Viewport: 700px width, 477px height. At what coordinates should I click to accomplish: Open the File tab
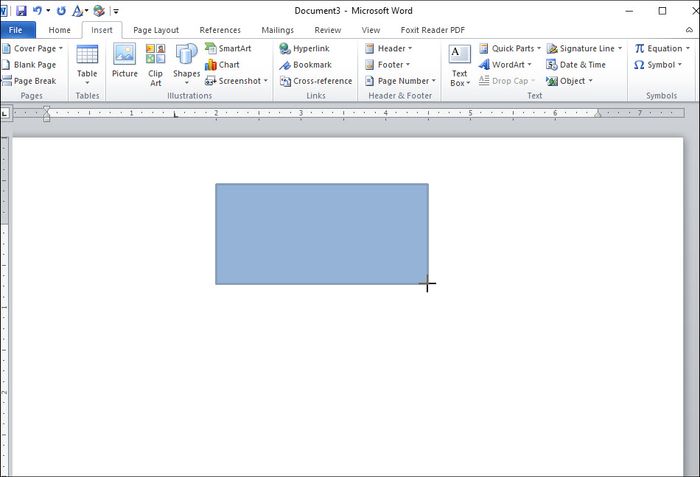click(17, 30)
